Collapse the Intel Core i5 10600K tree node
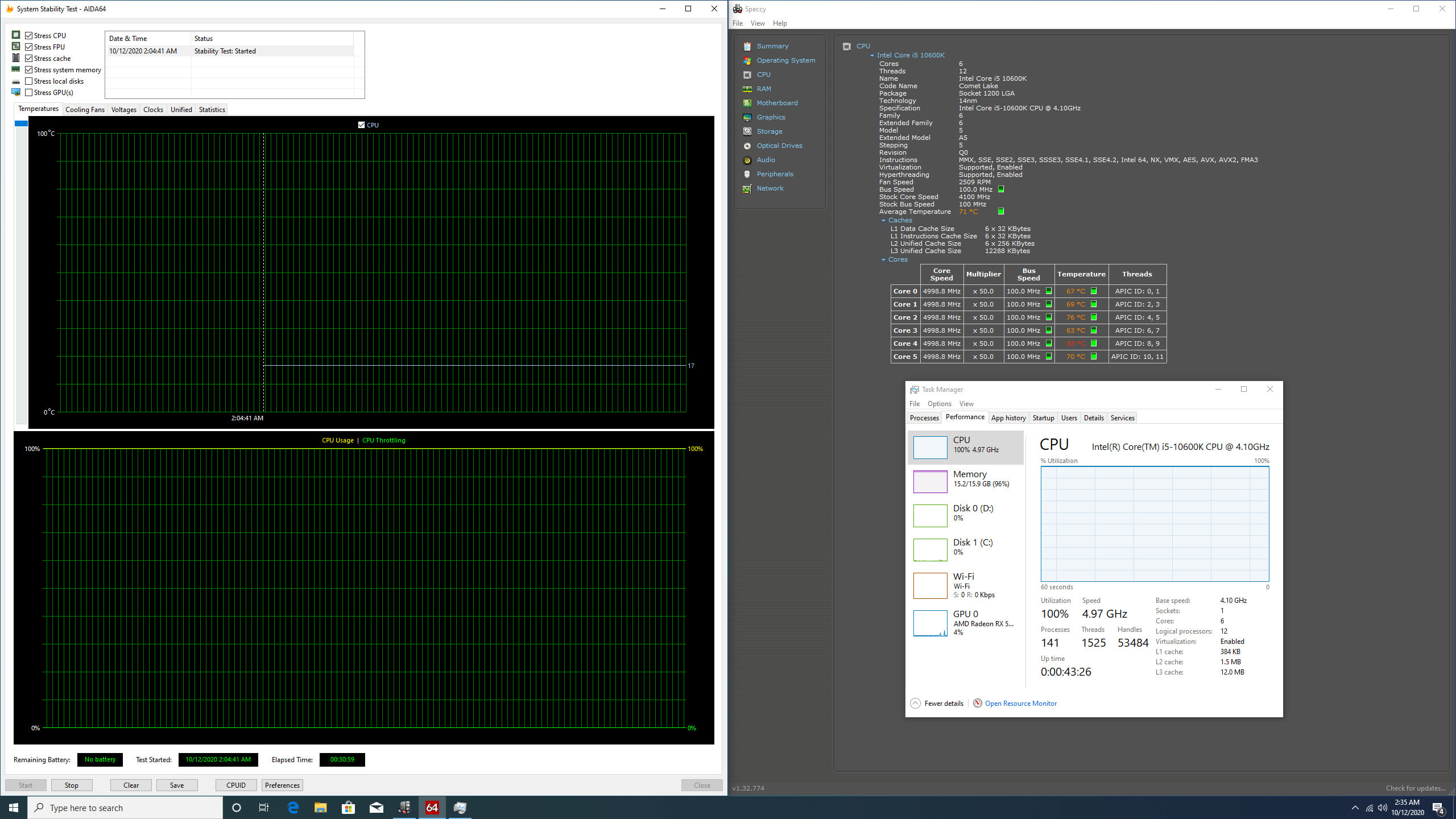This screenshot has width=1456, height=819. [872, 56]
